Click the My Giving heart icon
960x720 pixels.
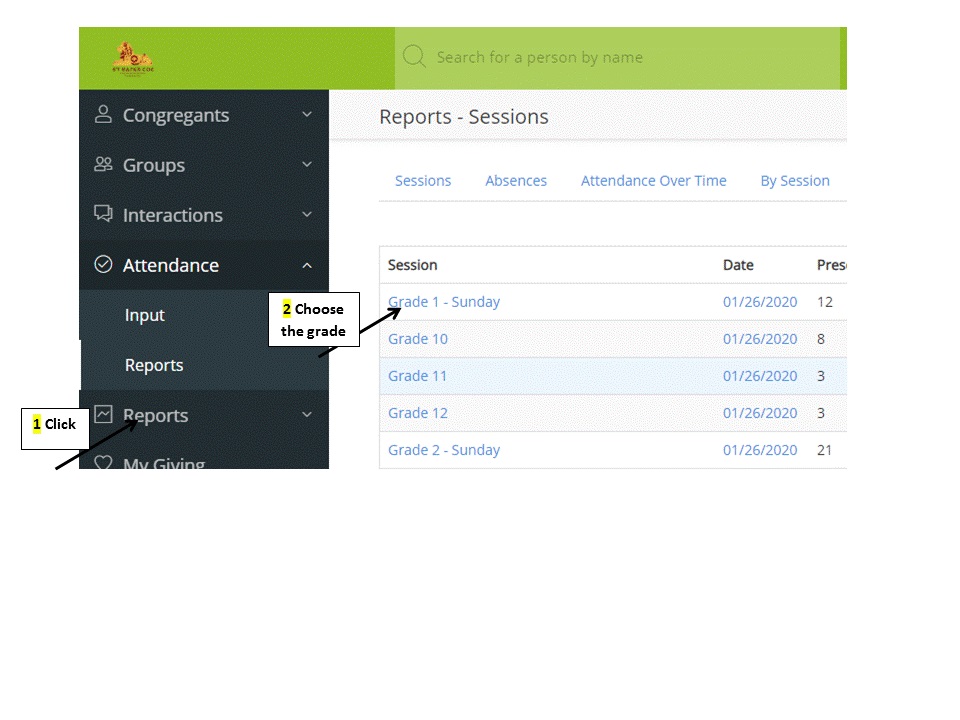click(103, 462)
